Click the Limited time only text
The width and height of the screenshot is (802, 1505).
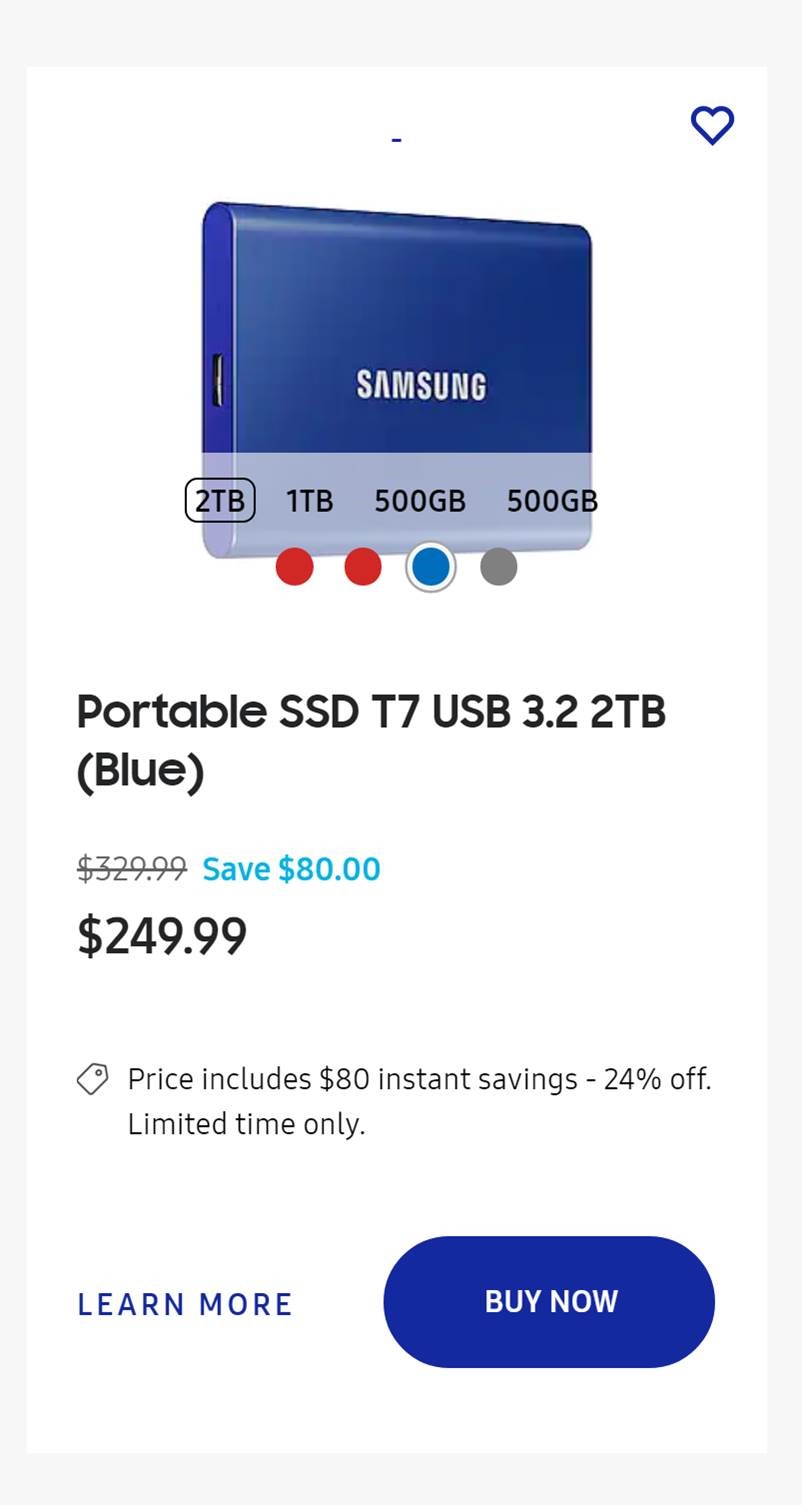click(246, 1124)
